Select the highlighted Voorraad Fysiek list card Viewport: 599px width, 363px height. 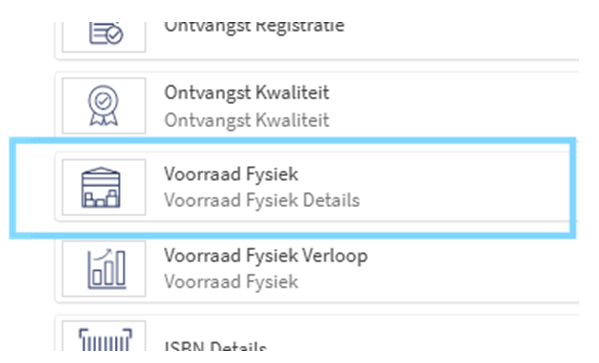pyautogui.click(x=317, y=187)
